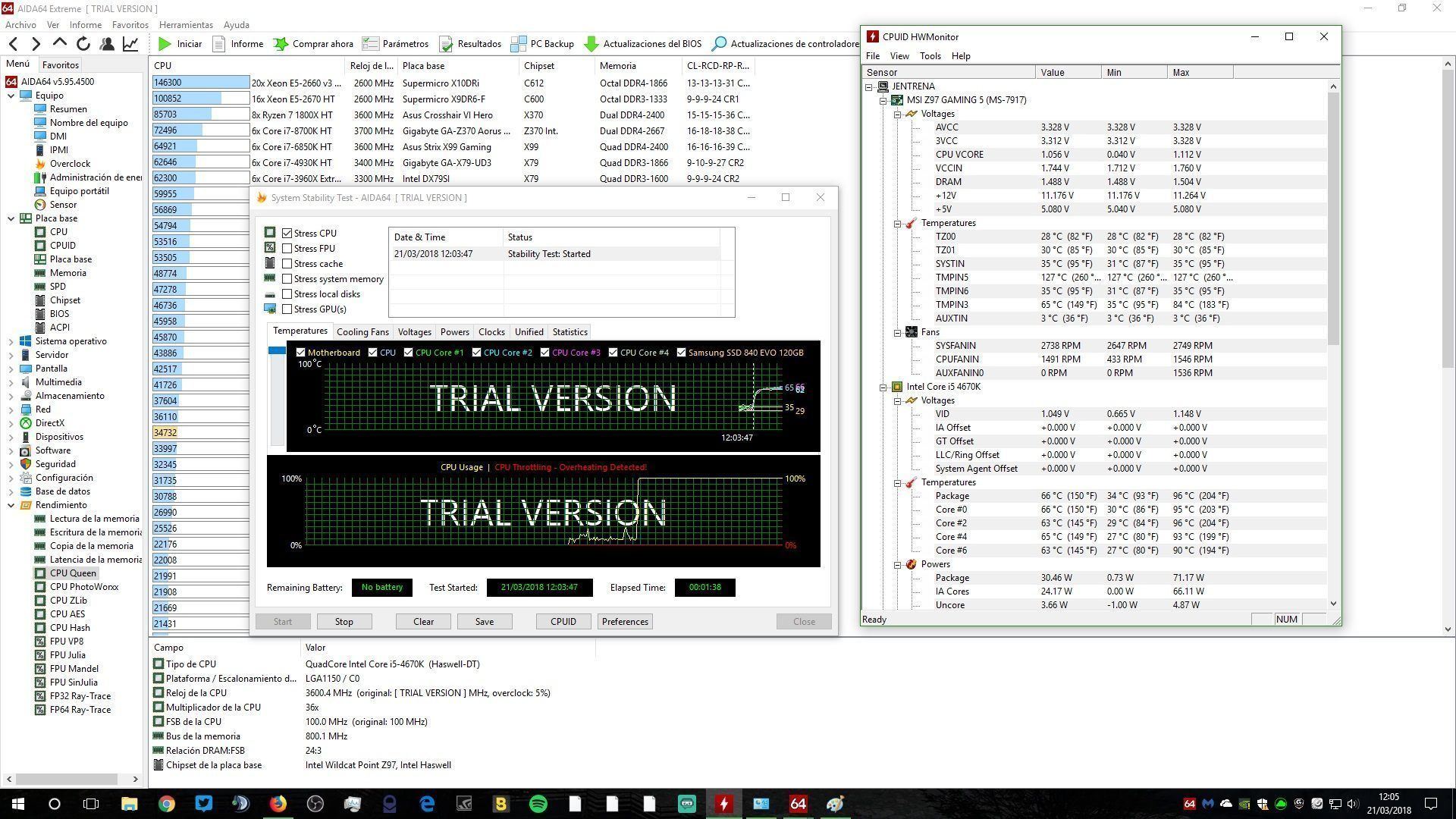
Task: Click the blue graph scale slider bar
Action: (277, 350)
